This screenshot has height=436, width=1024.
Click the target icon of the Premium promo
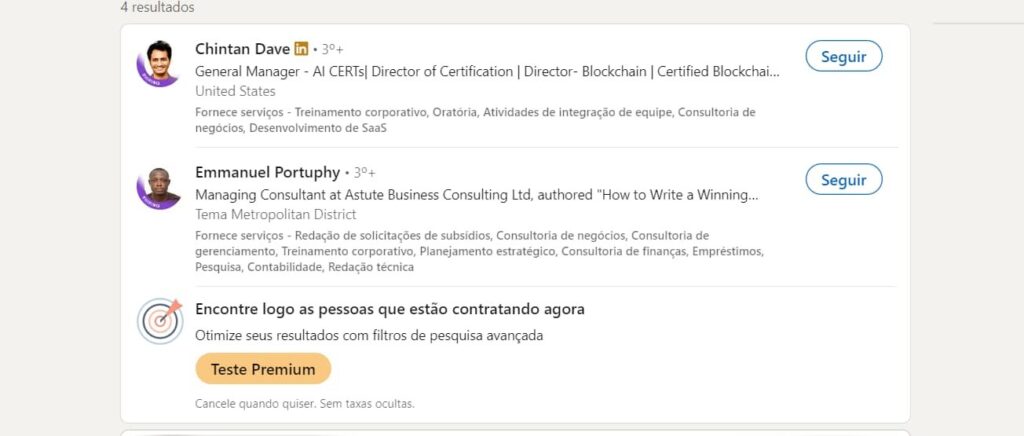(160, 321)
